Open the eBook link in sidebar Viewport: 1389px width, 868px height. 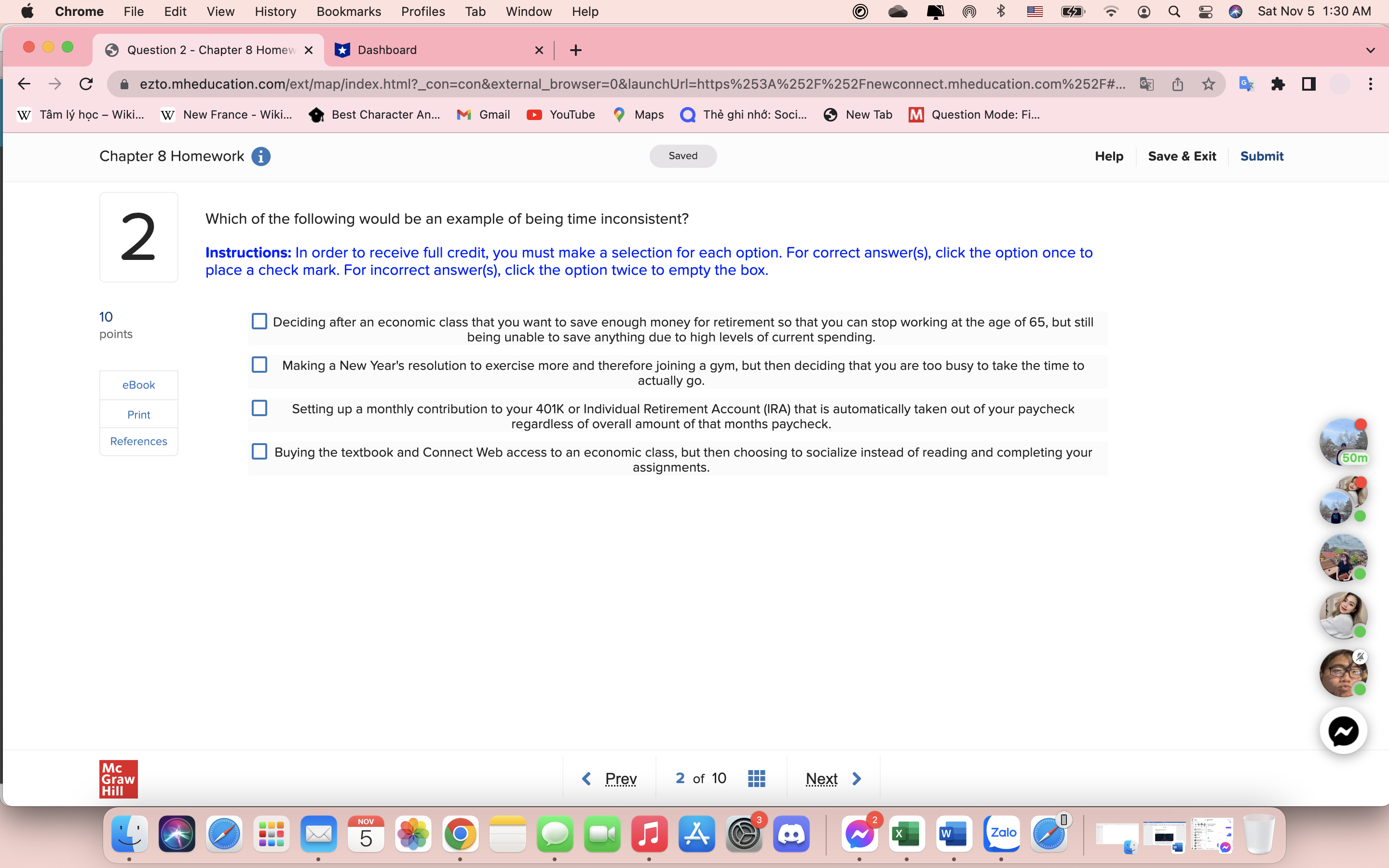tap(138, 385)
